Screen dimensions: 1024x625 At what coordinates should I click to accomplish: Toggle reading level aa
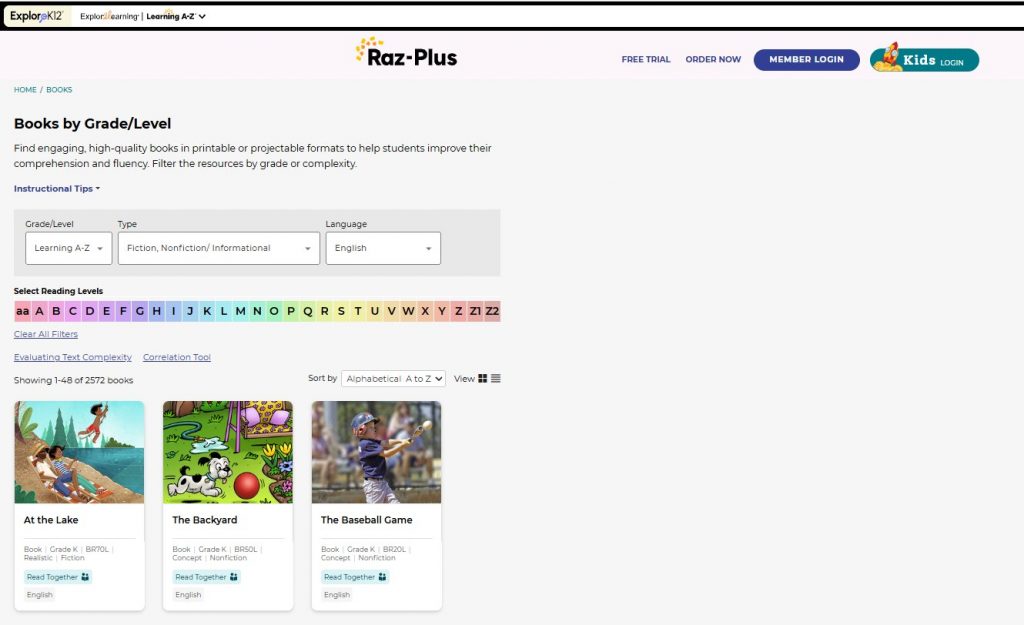22,312
